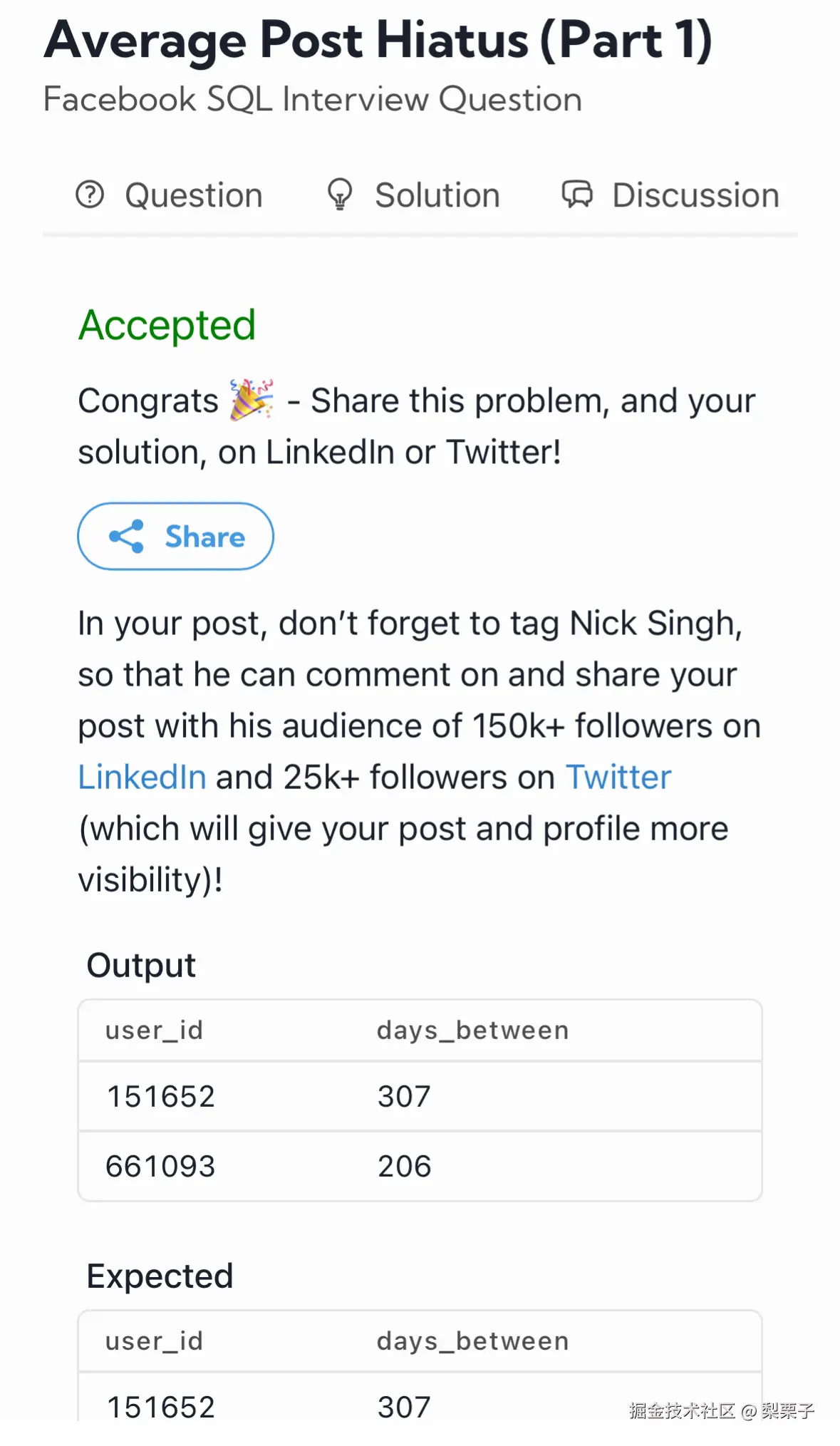Viewport: 840px width, 1446px height.
Task: Click the question mark icon beside Question
Action: pos(90,195)
